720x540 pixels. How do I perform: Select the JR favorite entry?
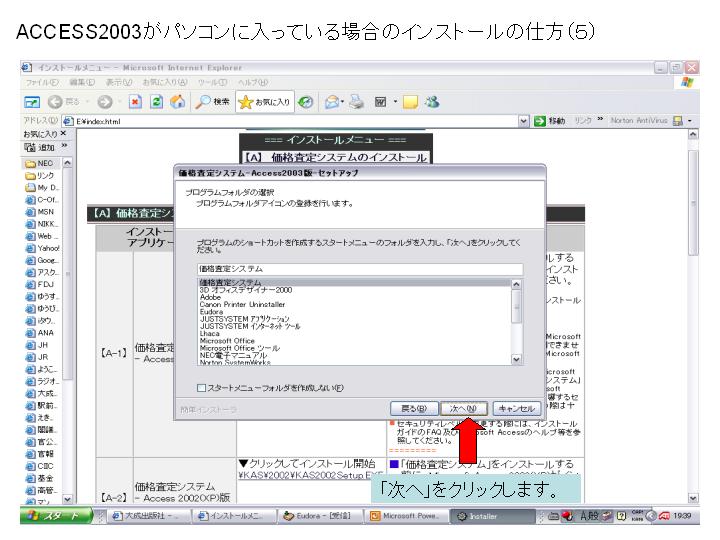(37, 357)
